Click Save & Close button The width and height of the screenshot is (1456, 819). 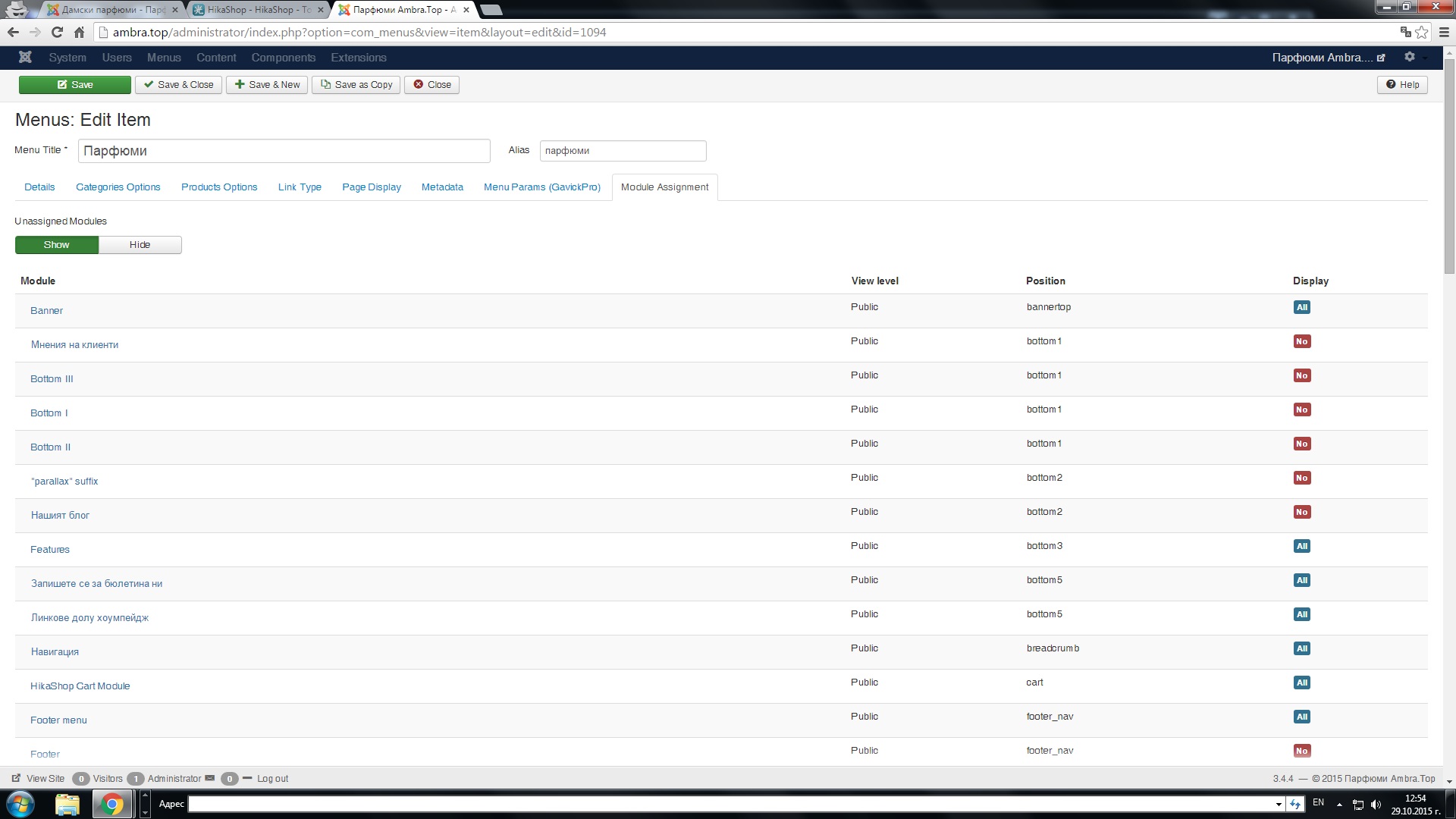click(x=179, y=85)
